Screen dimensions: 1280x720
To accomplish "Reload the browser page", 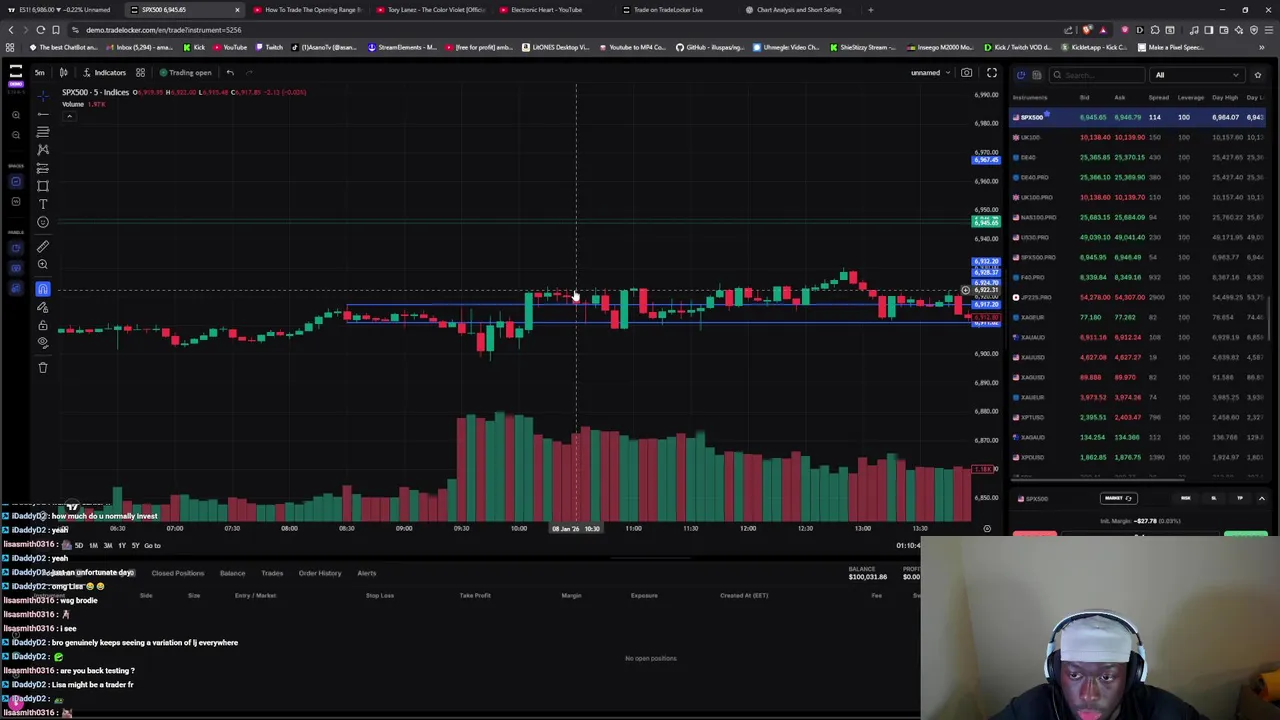I will click(x=40, y=30).
